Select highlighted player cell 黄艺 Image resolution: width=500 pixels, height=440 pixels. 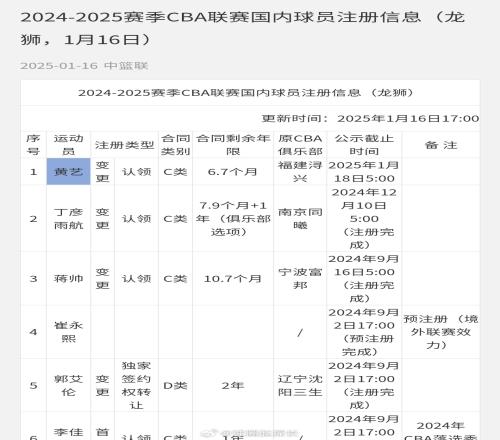point(68,171)
